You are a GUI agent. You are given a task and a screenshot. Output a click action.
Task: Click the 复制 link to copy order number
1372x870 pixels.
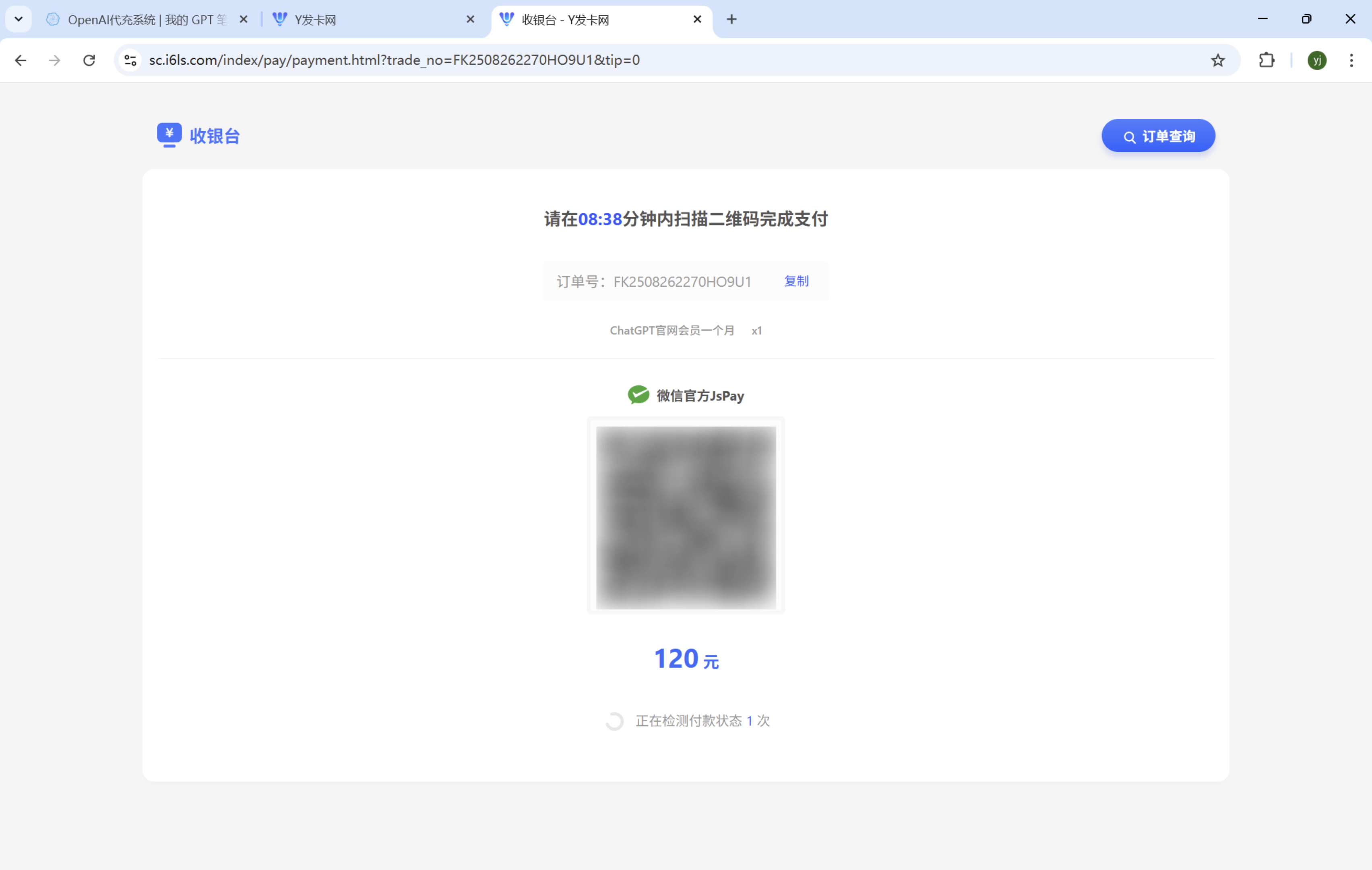pyautogui.click(x=796, y=281)
